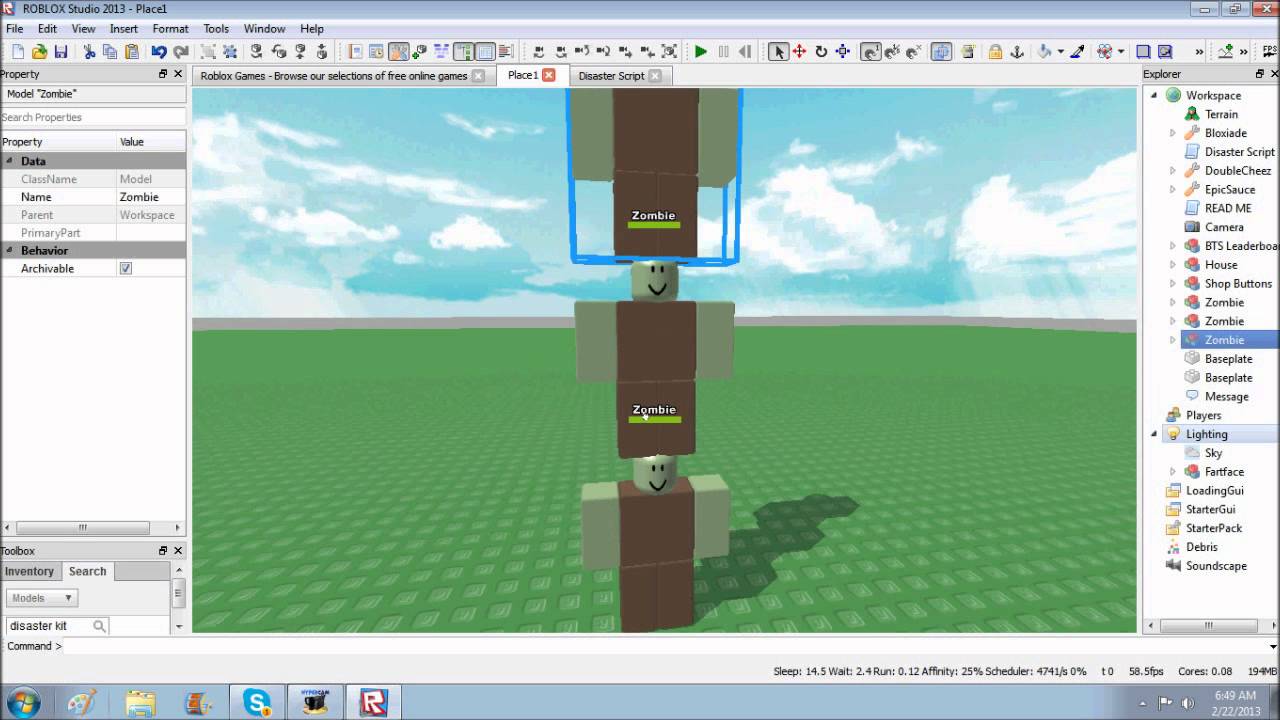Collapse the Data properties section
Image resolution: width=1280 pixels, height=720 pixels.
[9, 161]
